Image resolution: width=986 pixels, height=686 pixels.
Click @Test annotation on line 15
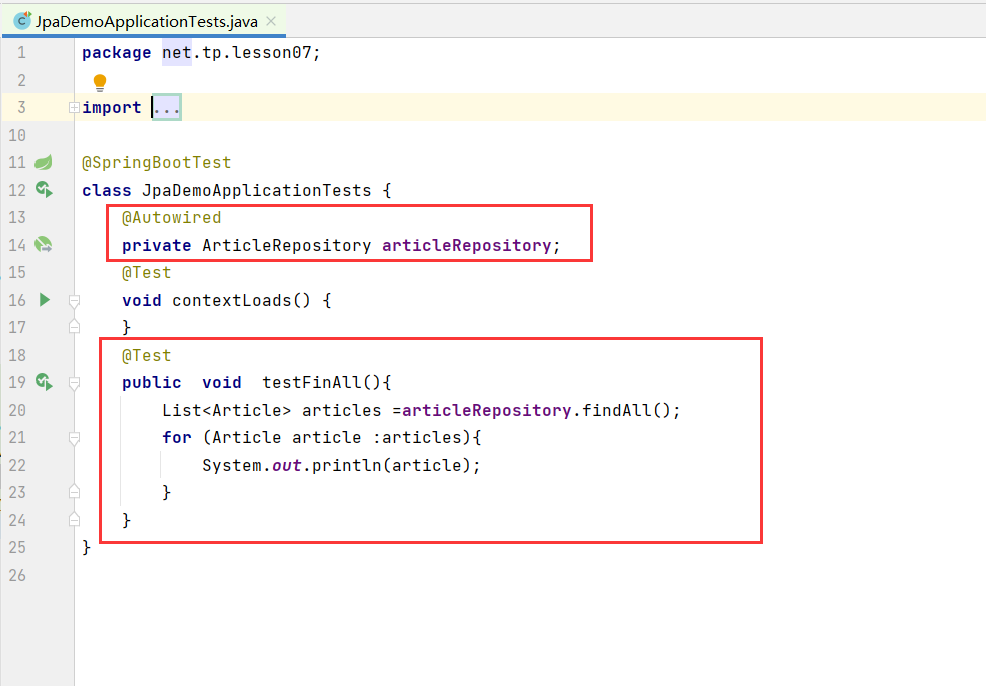pyautogui.click(x=147, y=273)
